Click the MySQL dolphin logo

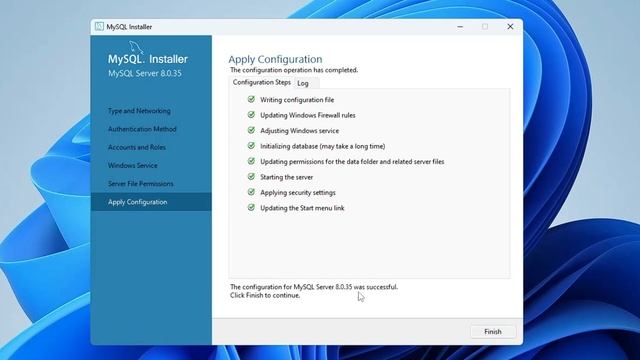[x=136, y=47]
